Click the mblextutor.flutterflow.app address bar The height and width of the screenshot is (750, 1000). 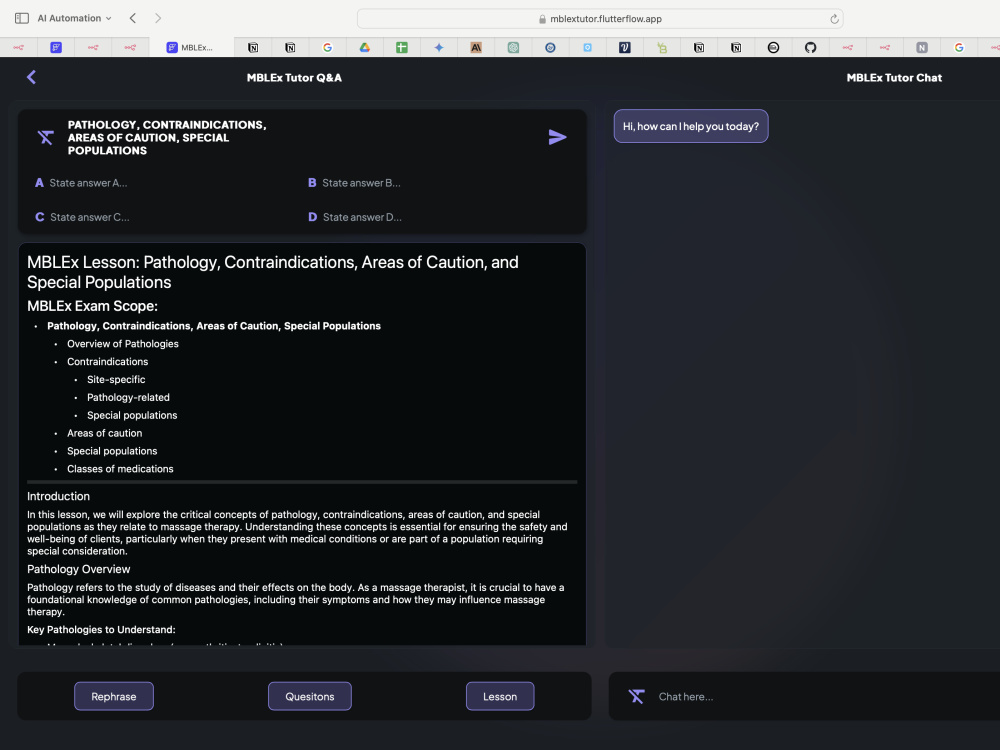[600, 19]
